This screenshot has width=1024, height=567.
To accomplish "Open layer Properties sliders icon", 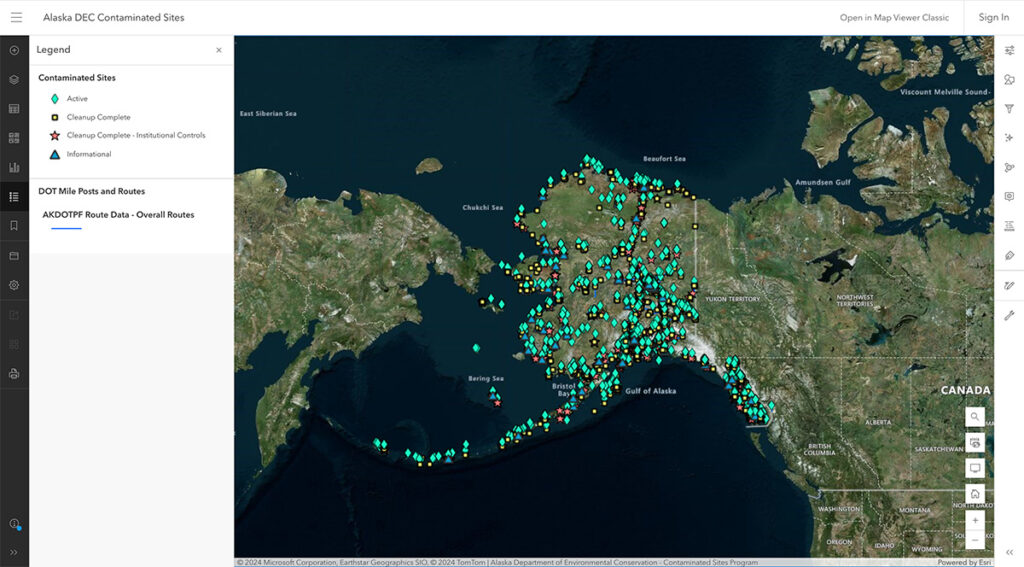I will click(1009, 50).
